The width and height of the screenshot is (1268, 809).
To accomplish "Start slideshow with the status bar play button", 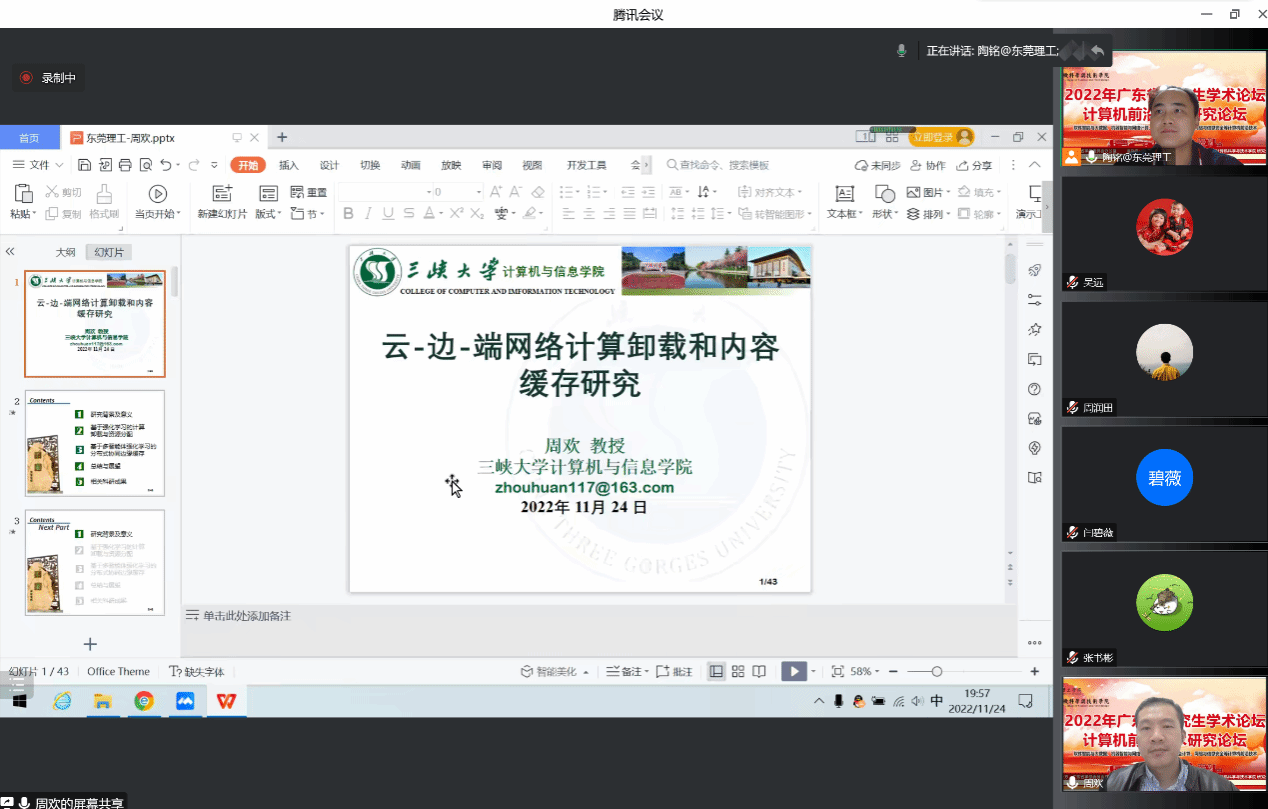I will pos(793,672).
